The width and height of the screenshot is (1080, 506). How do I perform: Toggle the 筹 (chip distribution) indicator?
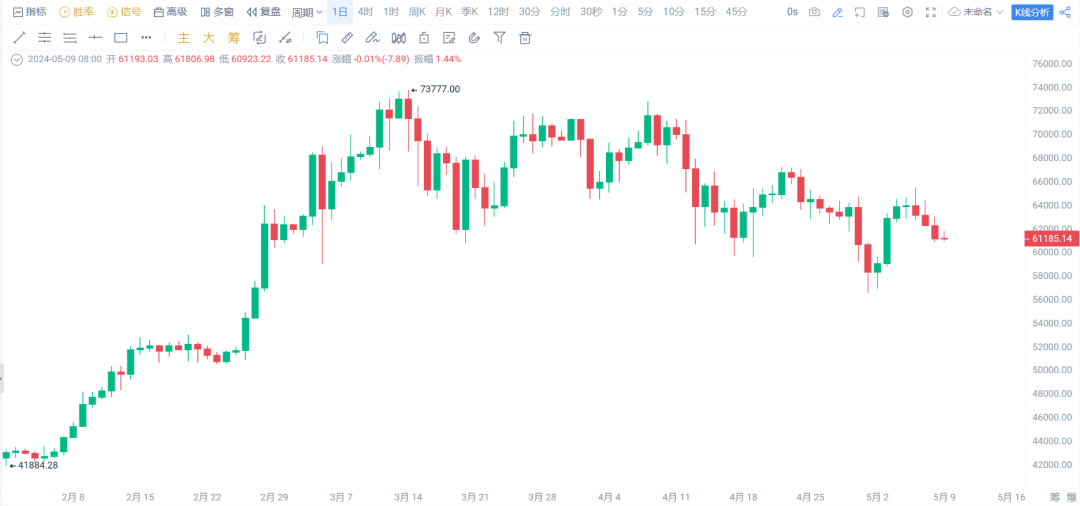pyautogui.click(x=233, y=38)
